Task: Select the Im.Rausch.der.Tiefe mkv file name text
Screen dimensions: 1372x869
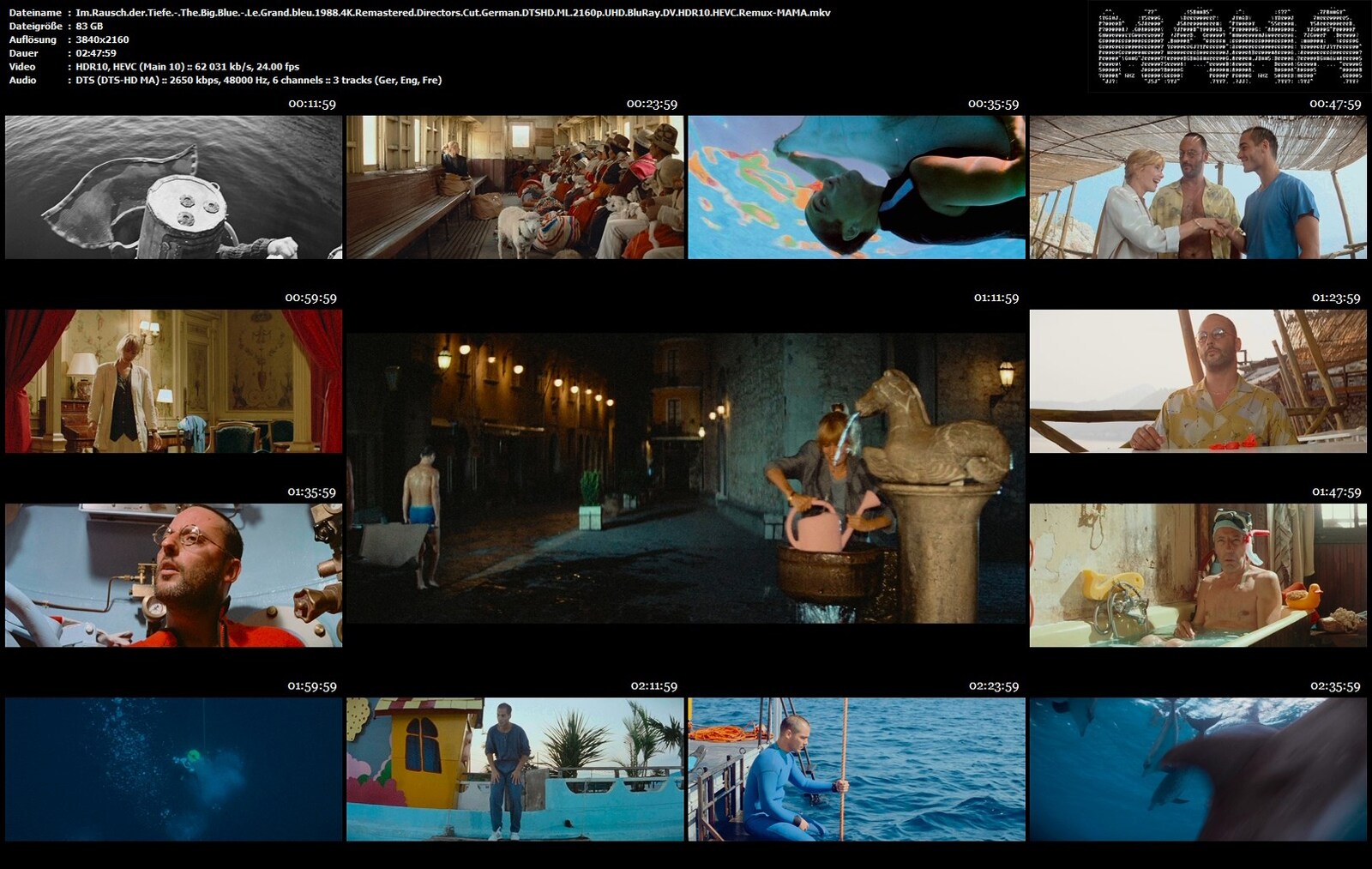Action: [453, 13]
